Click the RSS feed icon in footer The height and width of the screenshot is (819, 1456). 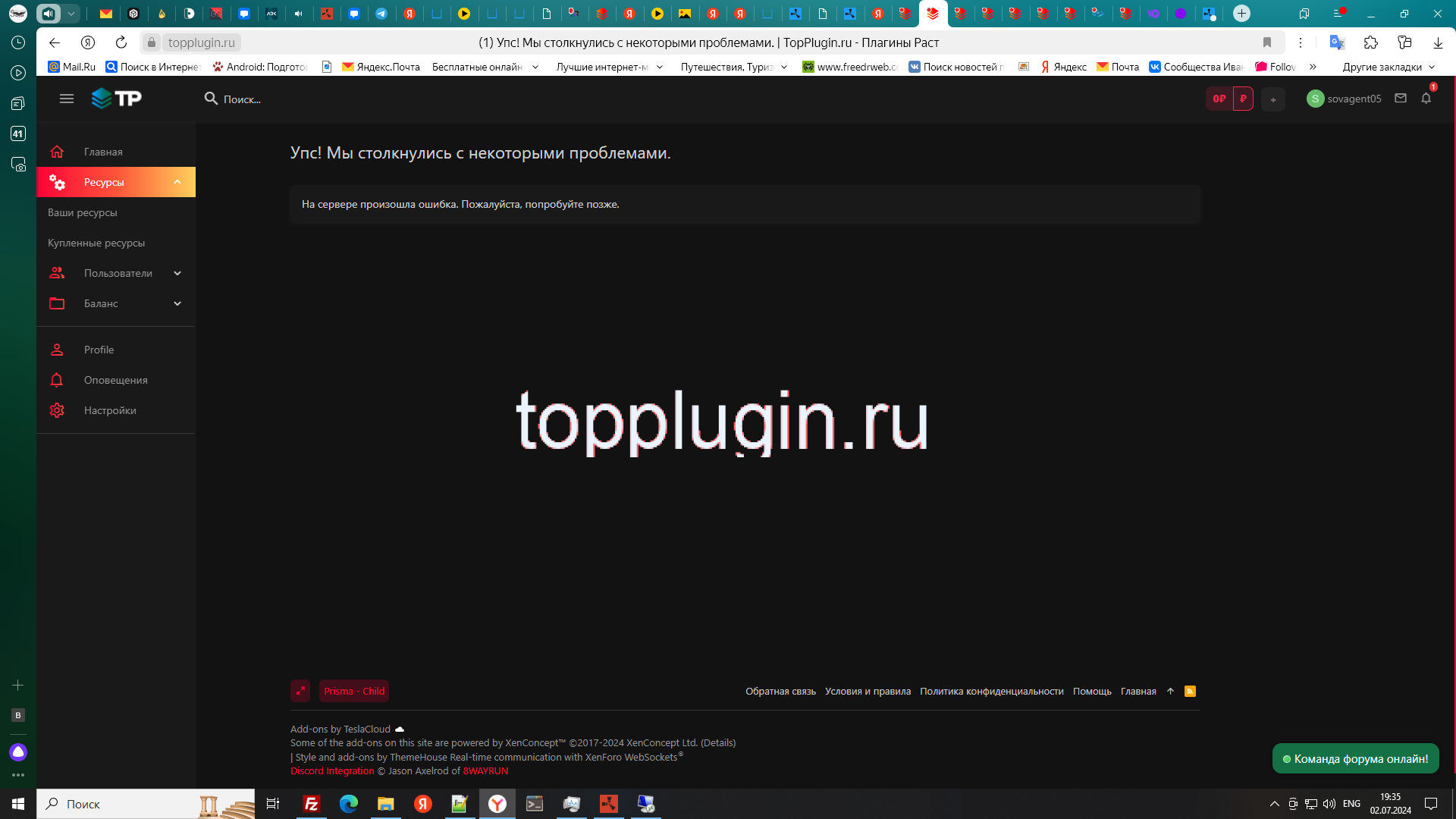click(1190, 691)
